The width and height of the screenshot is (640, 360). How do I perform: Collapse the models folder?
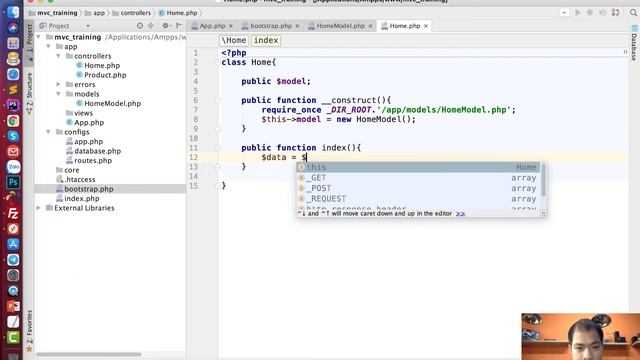click(58, 94)
